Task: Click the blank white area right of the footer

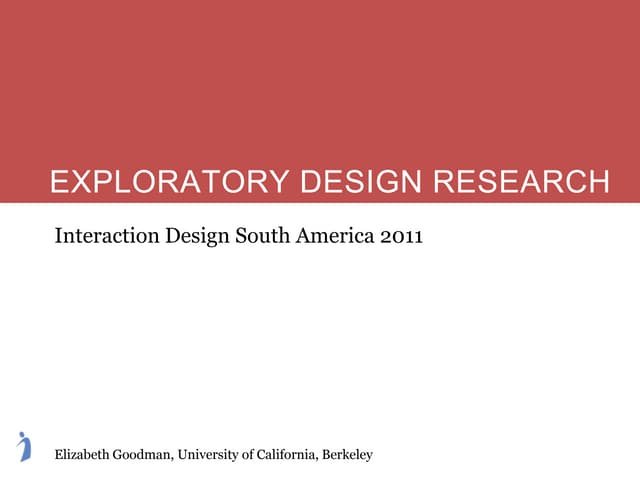Action: pos(510,455)
